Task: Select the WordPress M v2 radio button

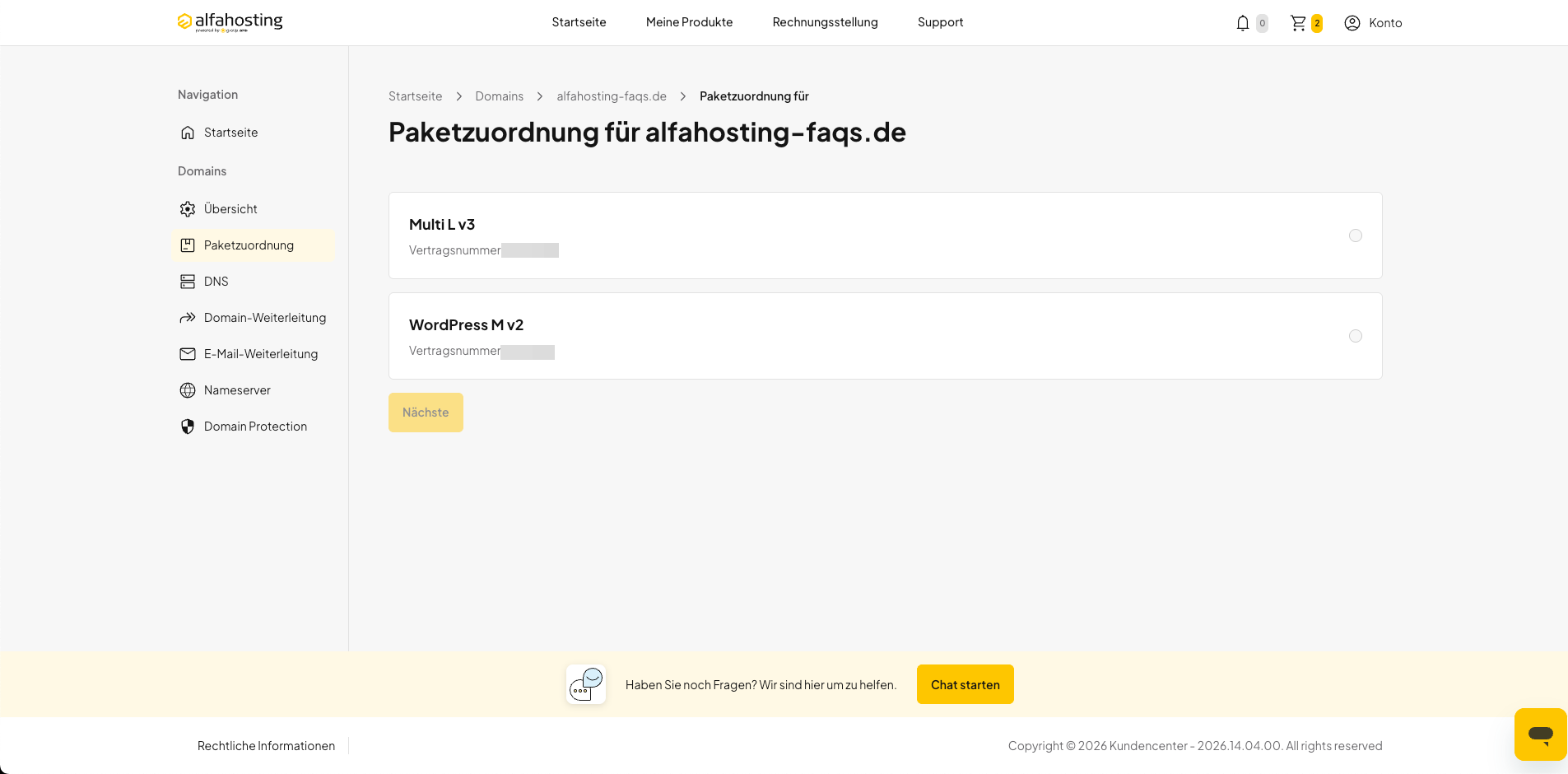Action: [1356, 336]
